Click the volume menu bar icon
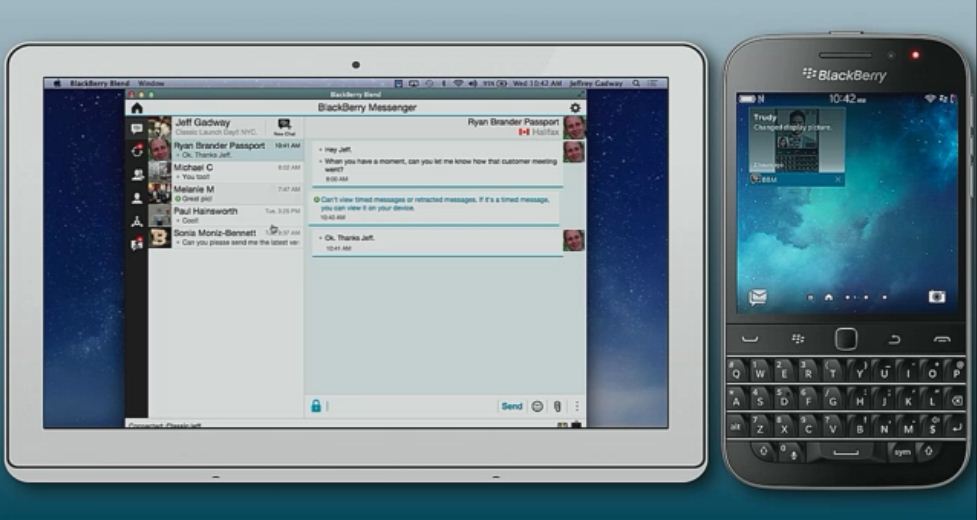 (472, 83)
